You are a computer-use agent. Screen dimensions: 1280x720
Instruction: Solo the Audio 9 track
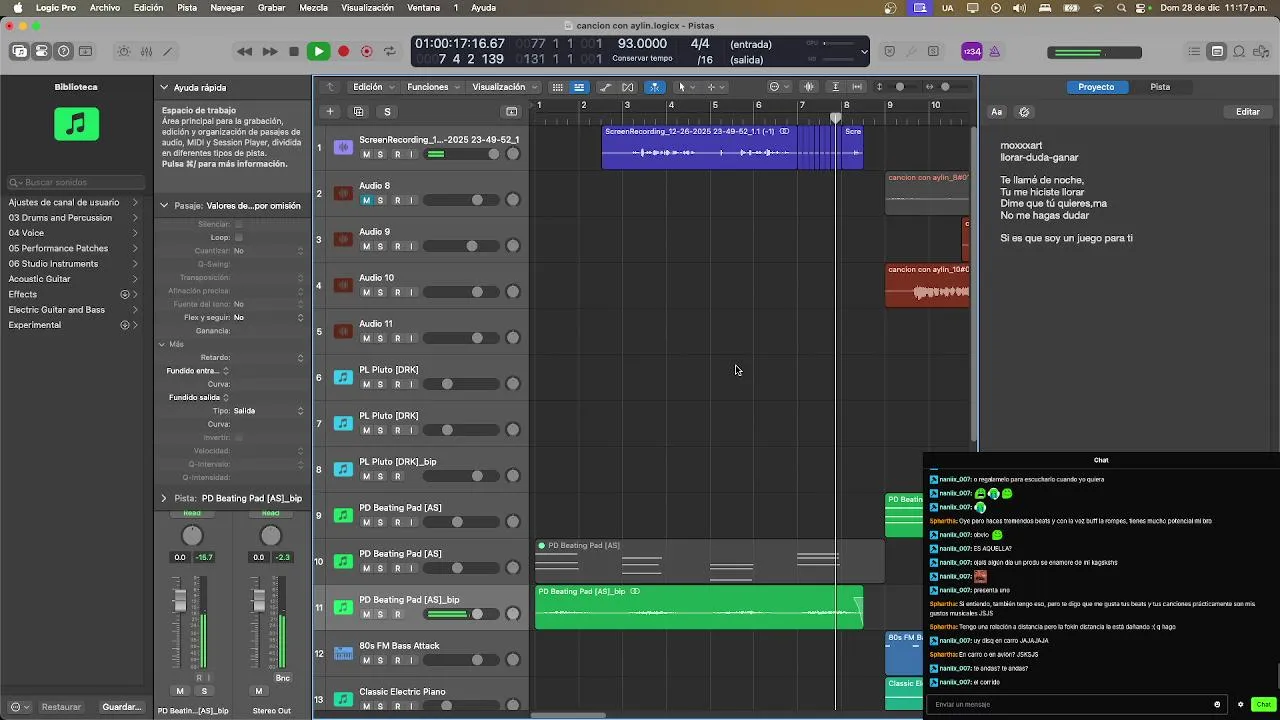(x=380, y=246)
